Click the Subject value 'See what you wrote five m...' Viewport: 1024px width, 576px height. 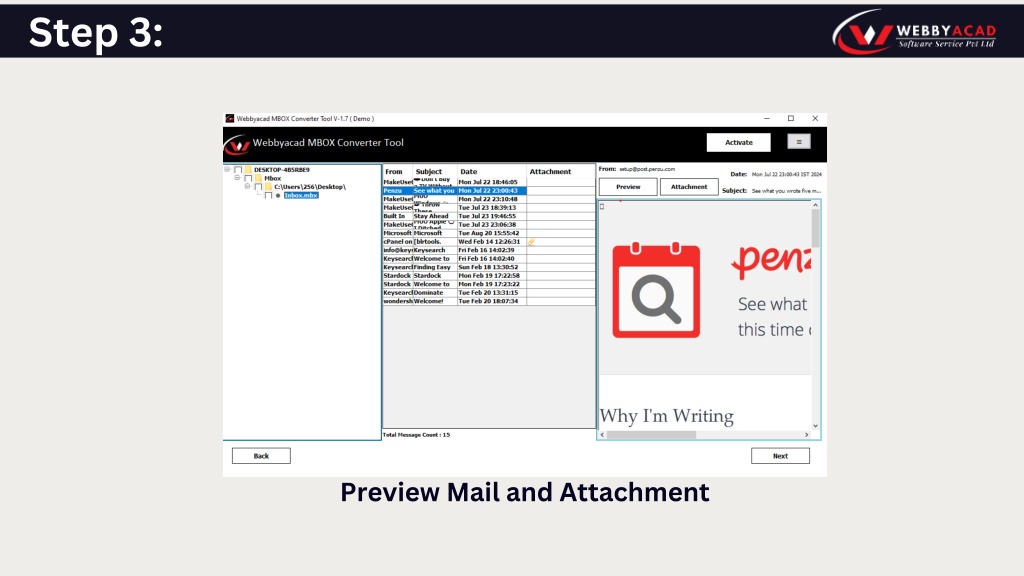[786, 191]
